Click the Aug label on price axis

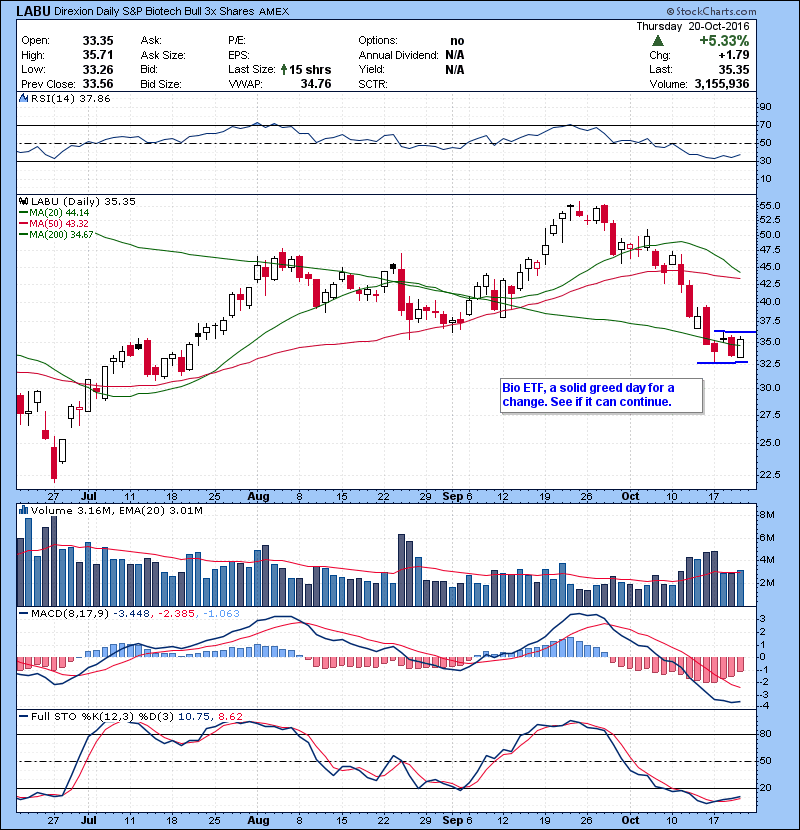(x=258, y=497)
